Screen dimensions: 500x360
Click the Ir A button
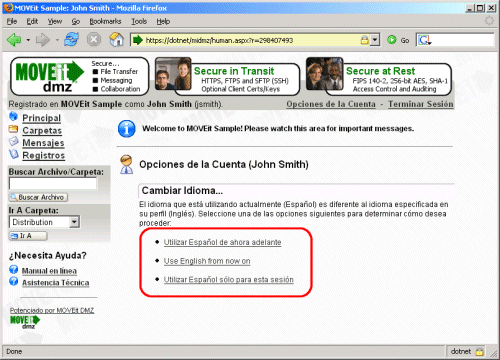pyautogui.click(x=28, y=236)
